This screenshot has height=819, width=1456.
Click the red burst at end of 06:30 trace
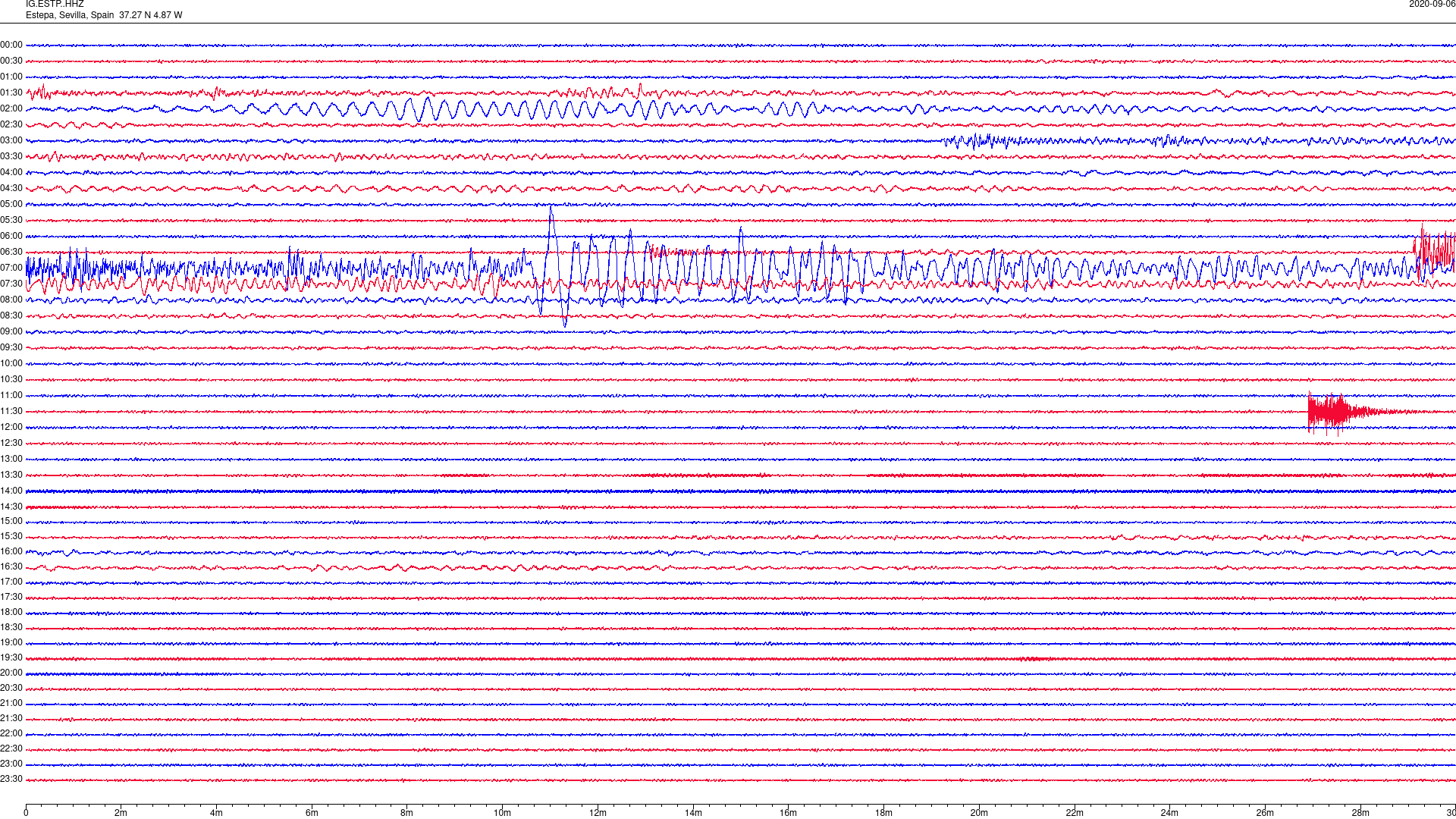[1434, 252]
